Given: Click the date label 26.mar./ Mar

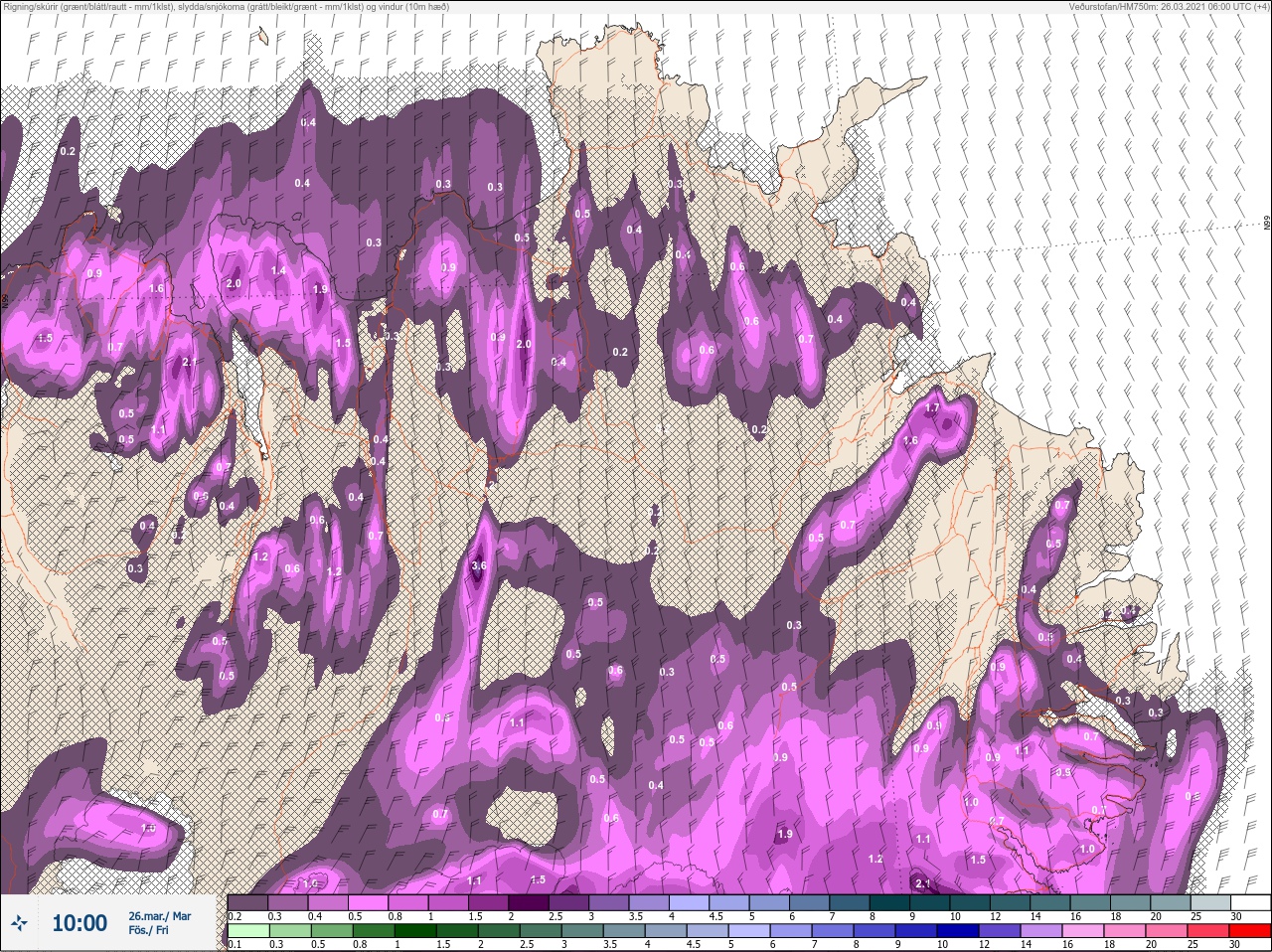Looking at the screenshot, I should point(159,915).
